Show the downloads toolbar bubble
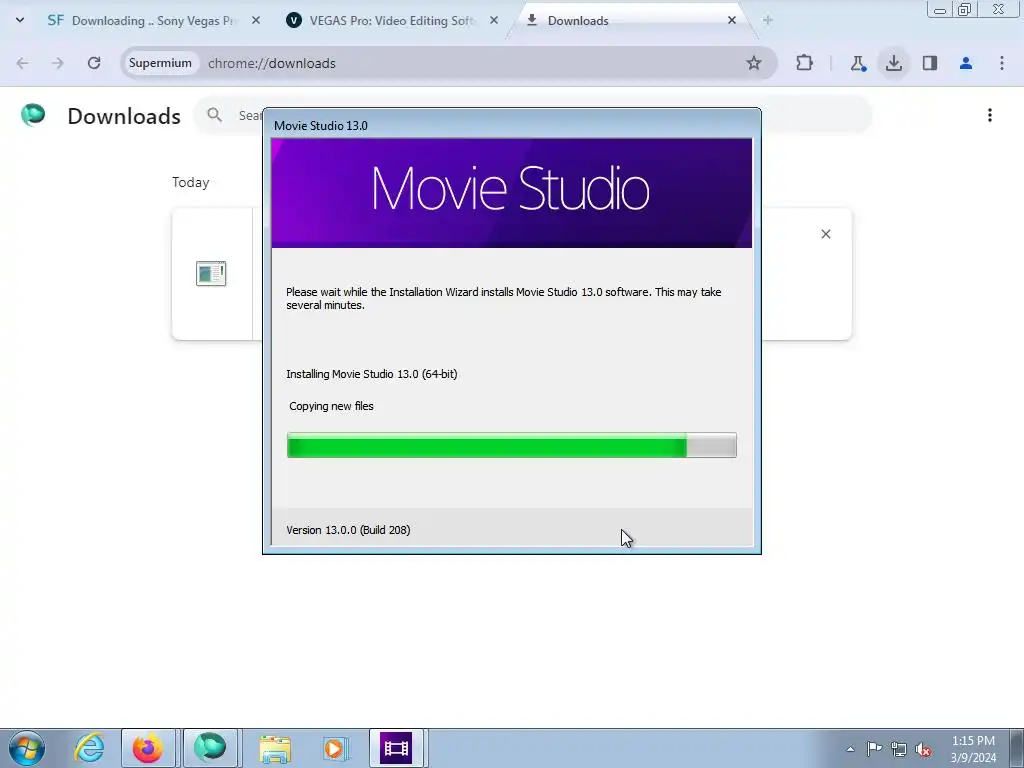Image resolution: width=1024 pixels, height=768 pixels. pyautogui.click(x=893, y=63)
